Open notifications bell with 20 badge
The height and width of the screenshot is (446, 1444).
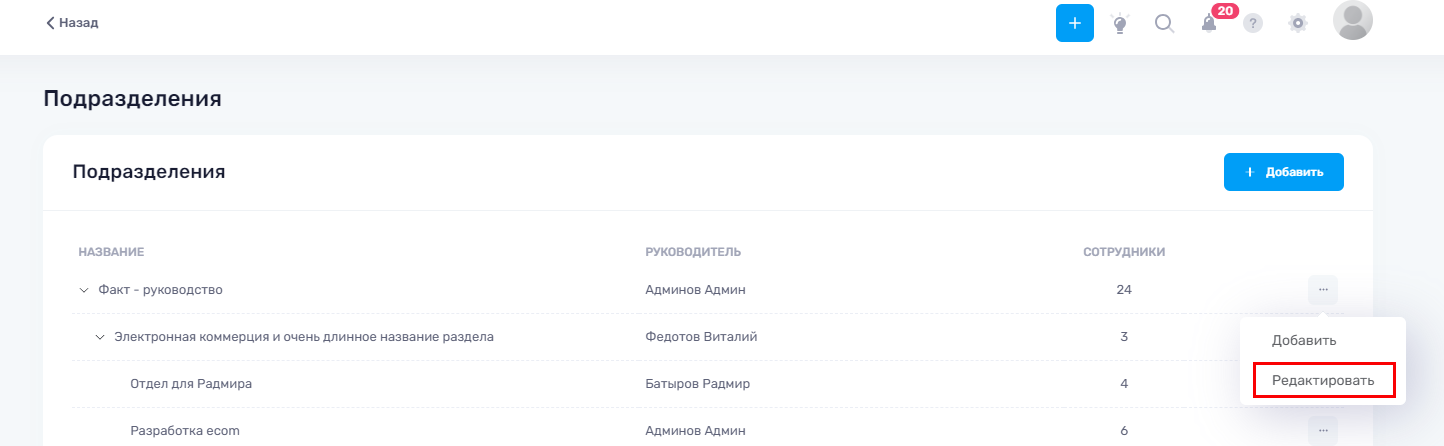pyautogui.click(x=1209, y=23)
